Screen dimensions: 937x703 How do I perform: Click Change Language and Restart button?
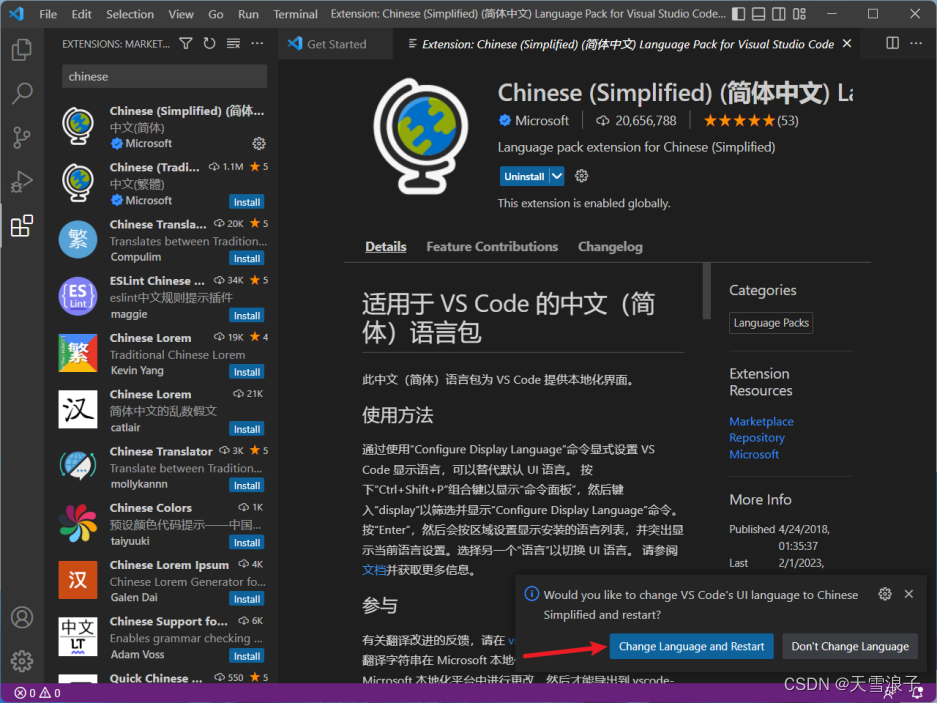point(691,646)
